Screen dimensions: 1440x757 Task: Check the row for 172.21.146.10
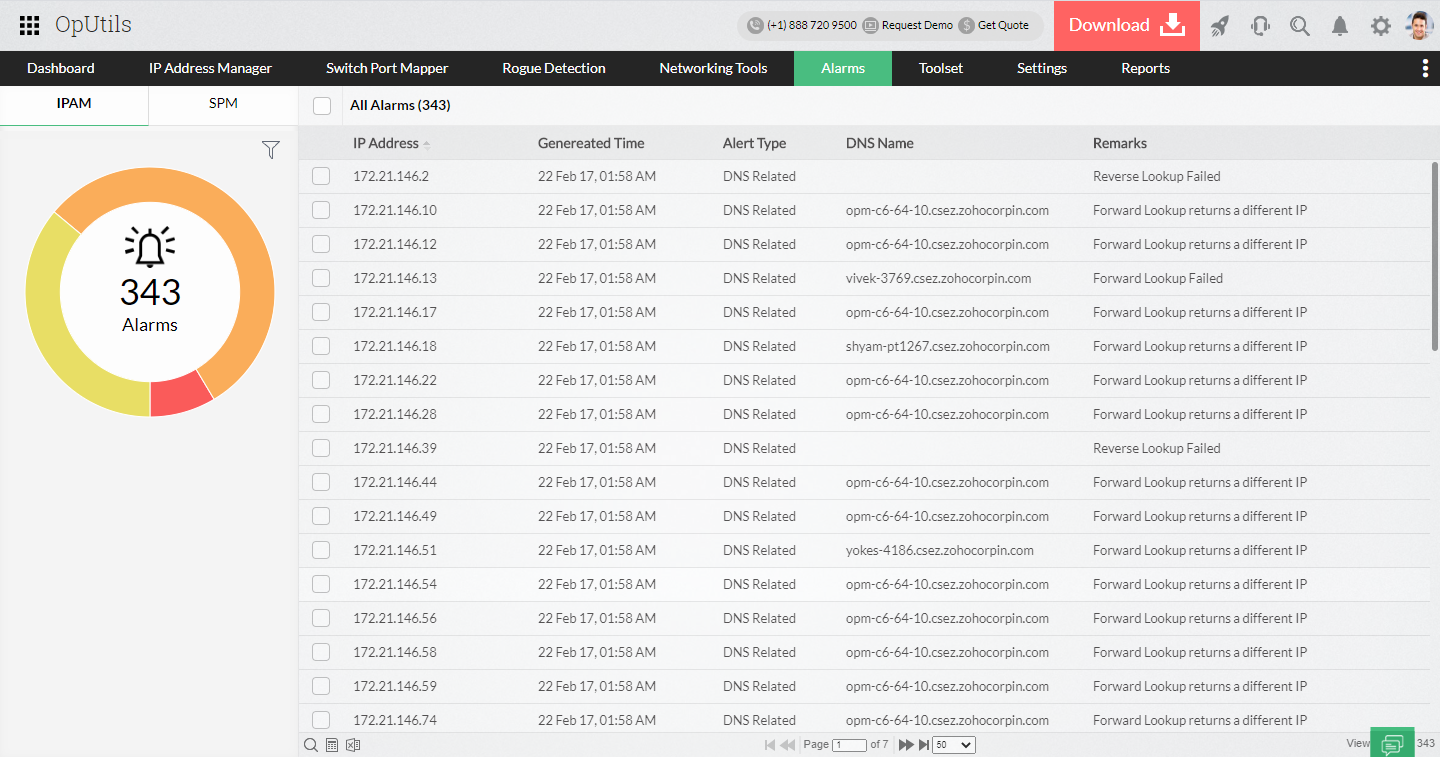(x=321, y=210)
